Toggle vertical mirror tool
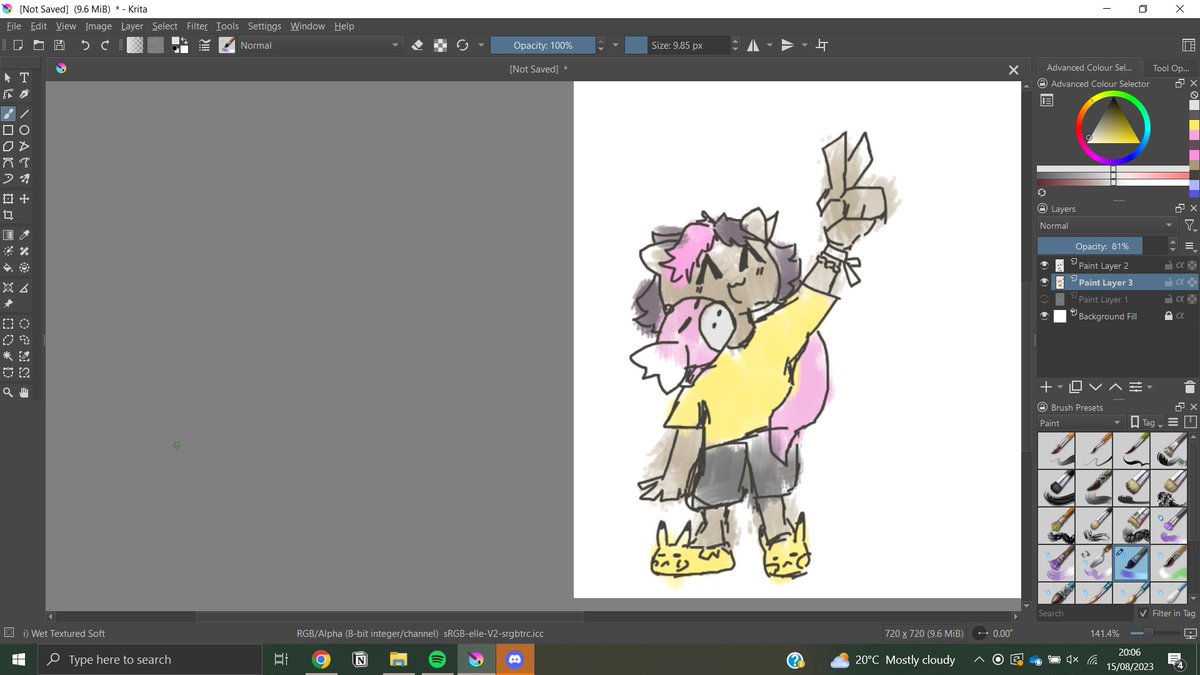This screenshot has height=675, width=1200. tap(787, 45)
